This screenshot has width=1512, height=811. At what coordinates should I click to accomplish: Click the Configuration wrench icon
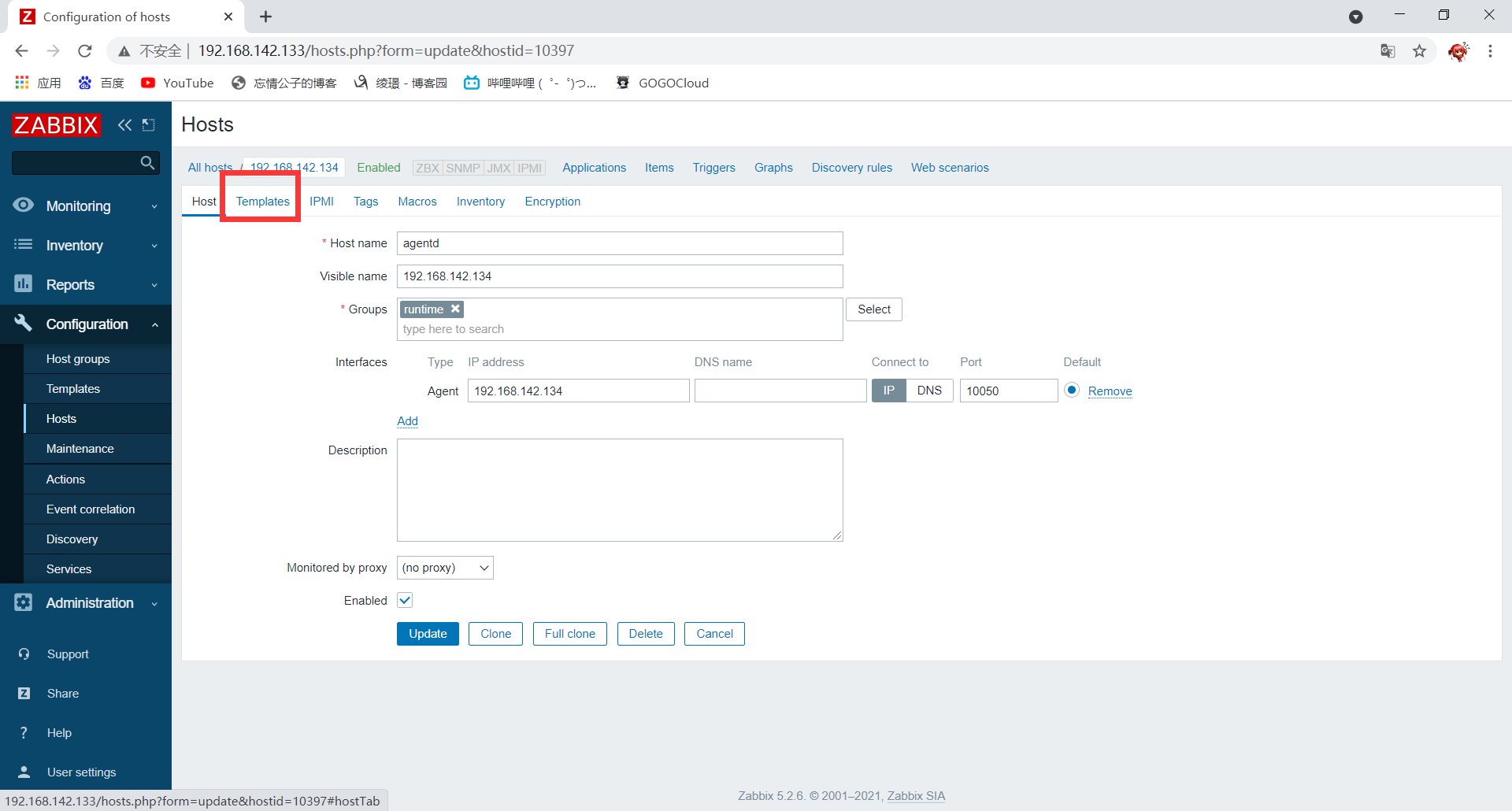coord(24,323)
